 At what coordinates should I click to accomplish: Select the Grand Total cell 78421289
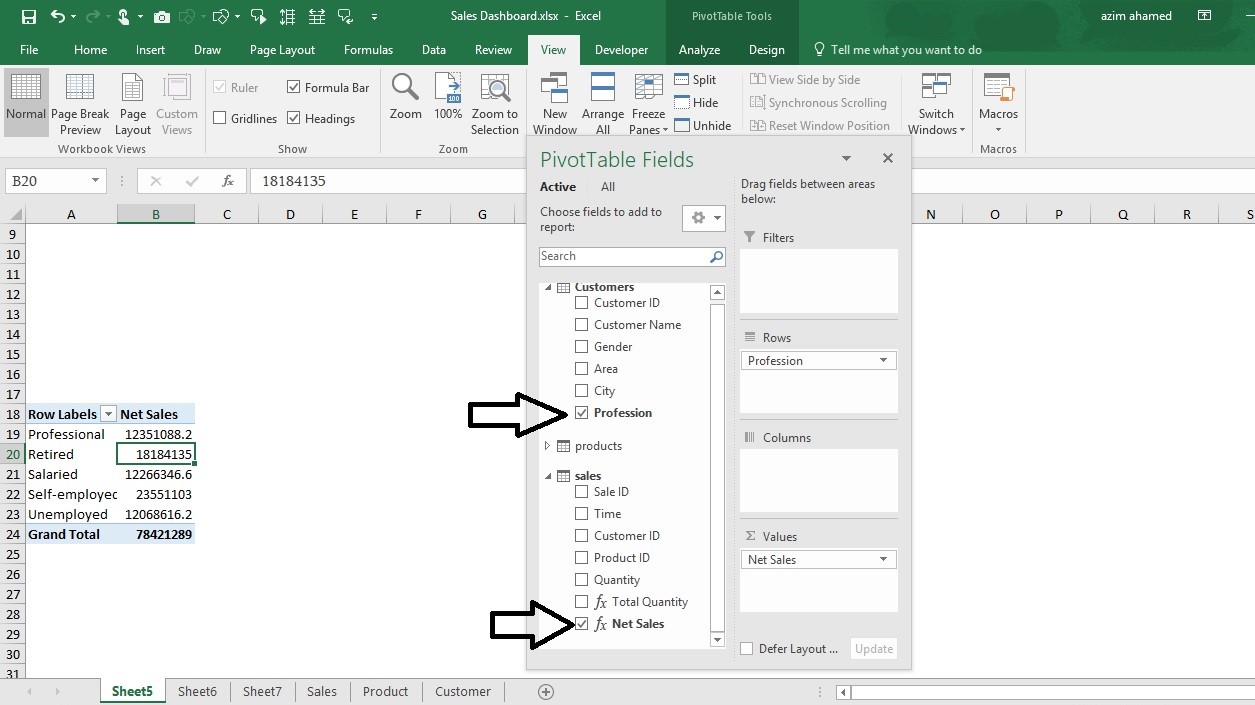(x=156, y=535)
